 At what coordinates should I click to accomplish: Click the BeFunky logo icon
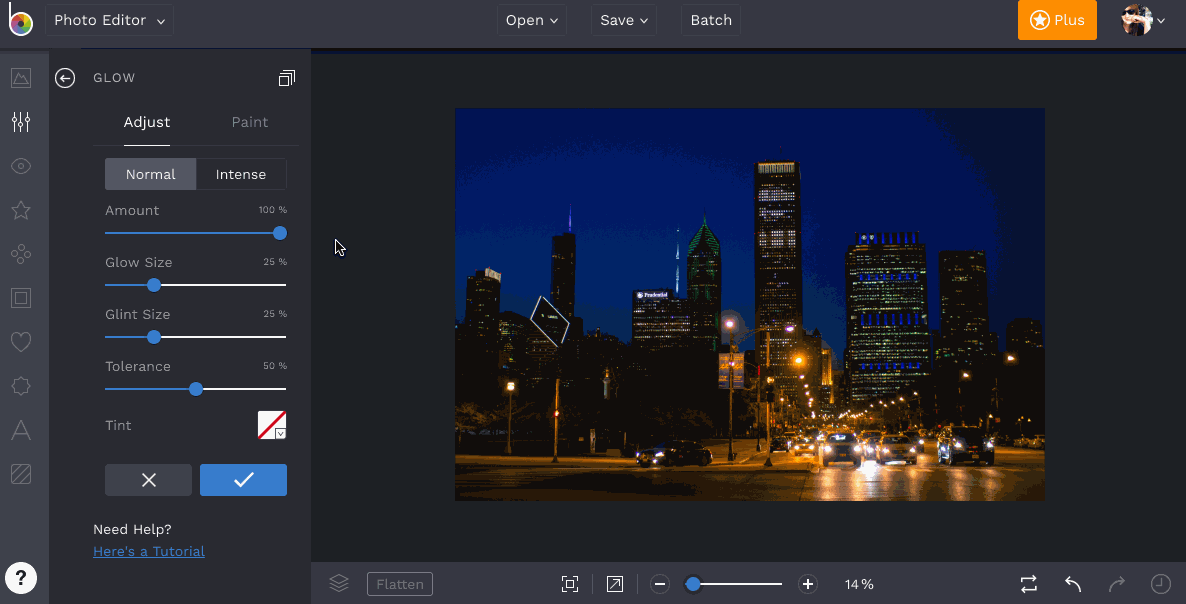coord(20,20)
